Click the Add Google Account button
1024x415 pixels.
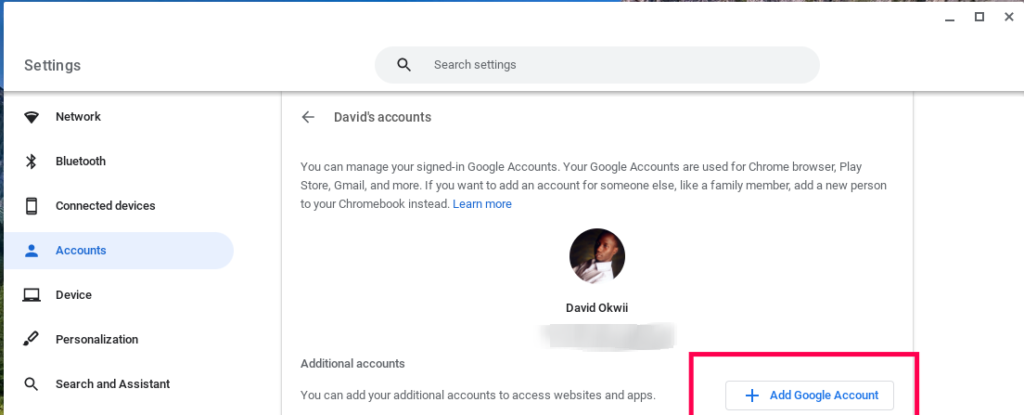(809, 395)
